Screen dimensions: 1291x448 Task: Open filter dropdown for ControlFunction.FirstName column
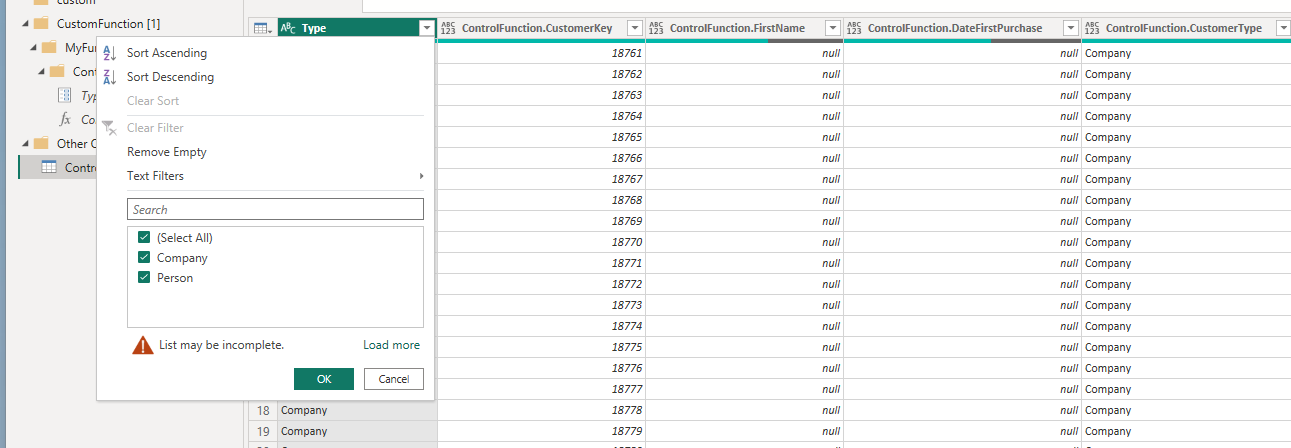point(832,29)
